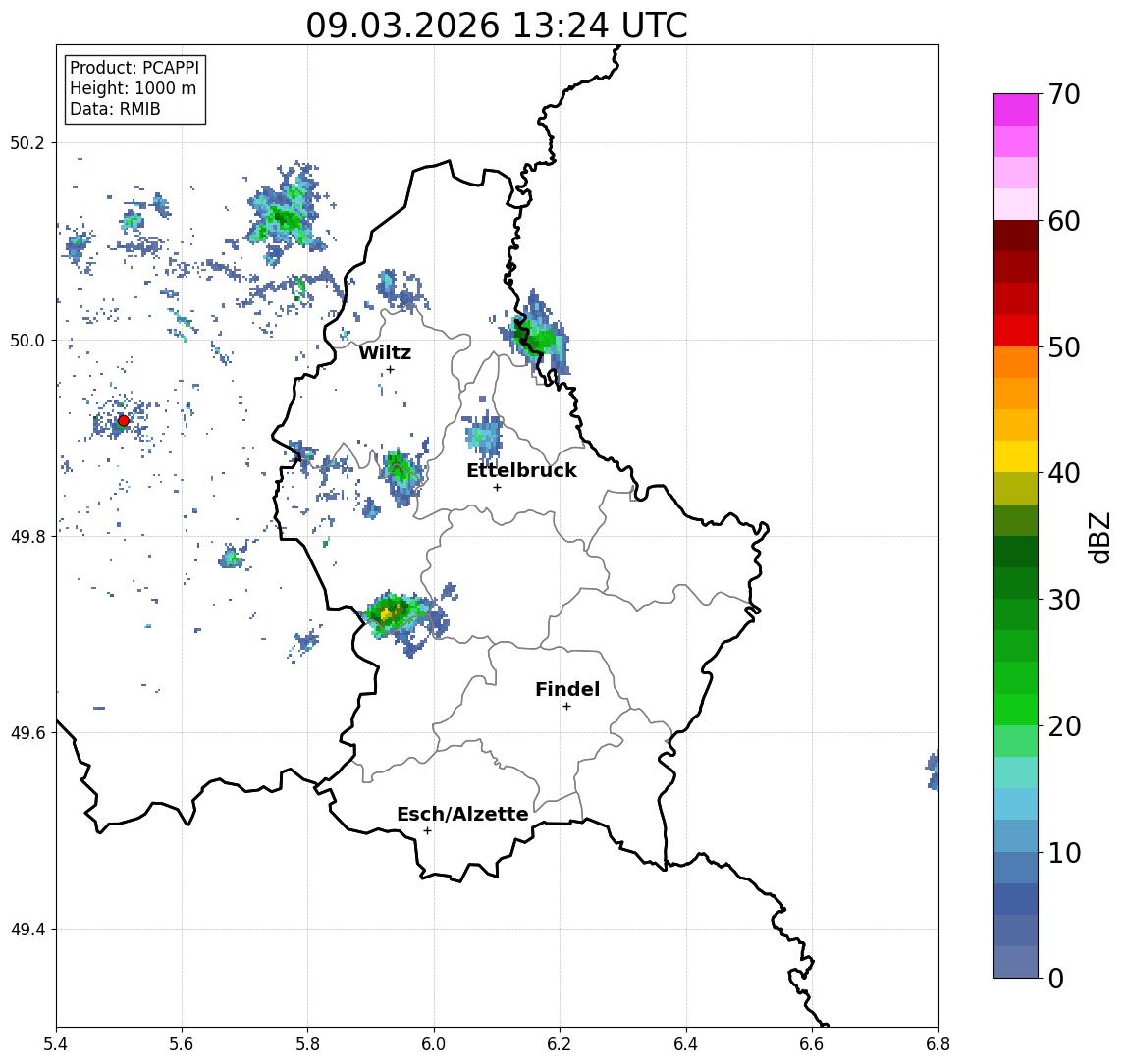Click the Ettelbruck station cross marker
Viewport: 1124px width, 1064px height.
point(497,487)
